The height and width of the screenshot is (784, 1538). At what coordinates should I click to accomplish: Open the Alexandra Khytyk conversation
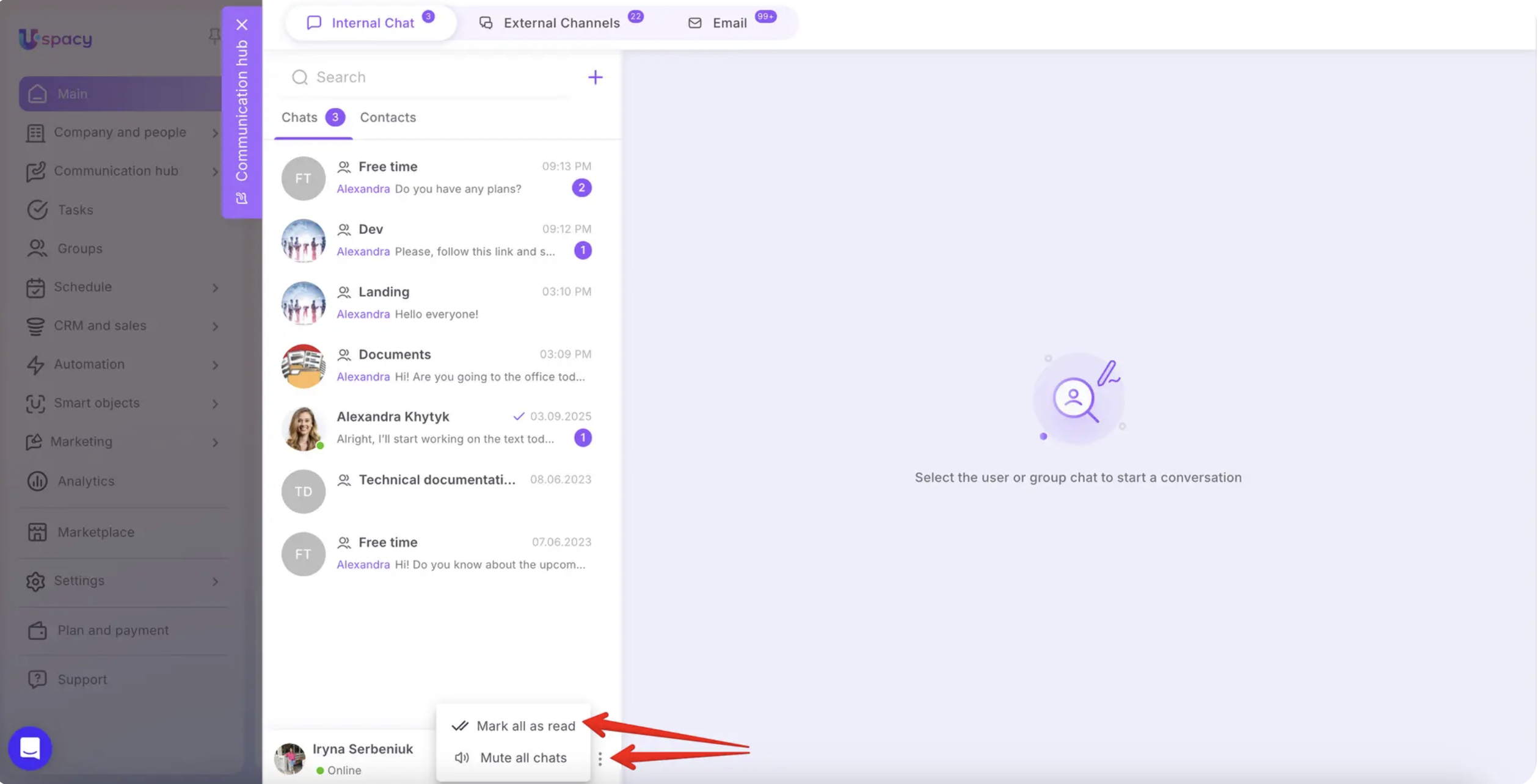436,428
